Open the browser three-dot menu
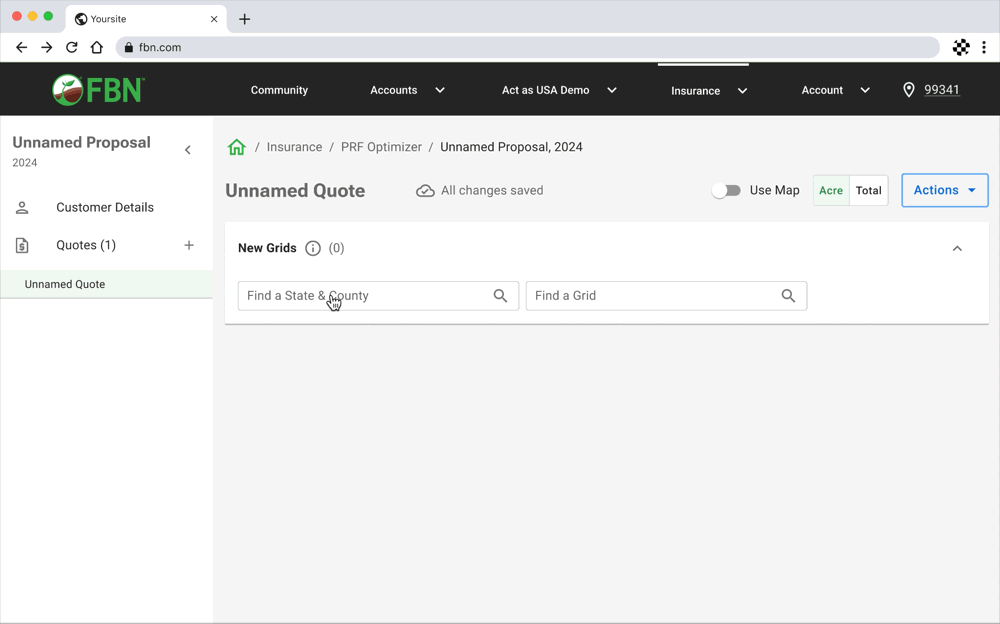 point(983,47)
